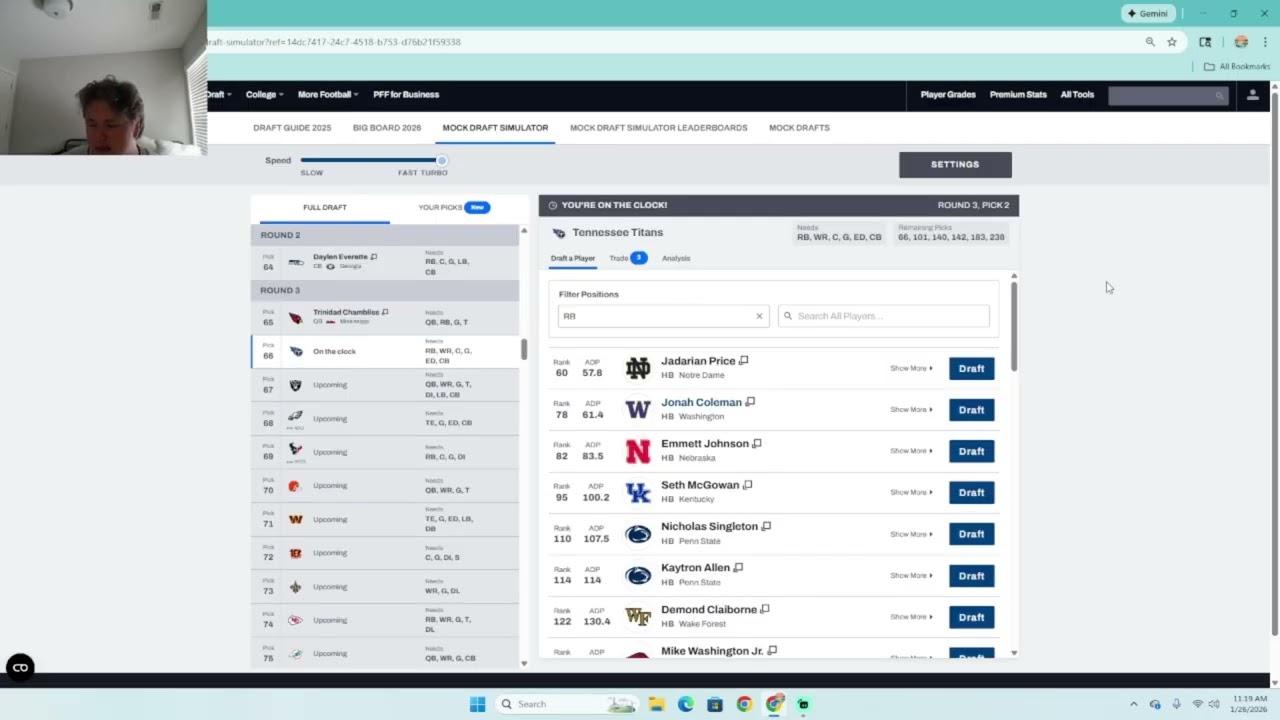1280x720 pixels.
Task: Open the note icon next to Jadarian Price
Action: click(x=743, y=361)
